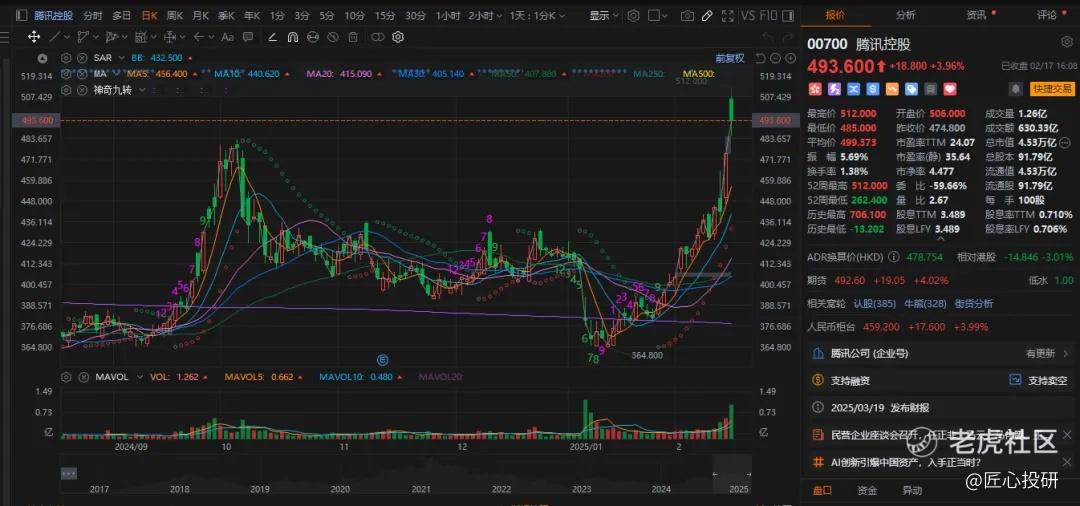
Task: Click the redo arrow above the chart
Action: tap(787, 37)
